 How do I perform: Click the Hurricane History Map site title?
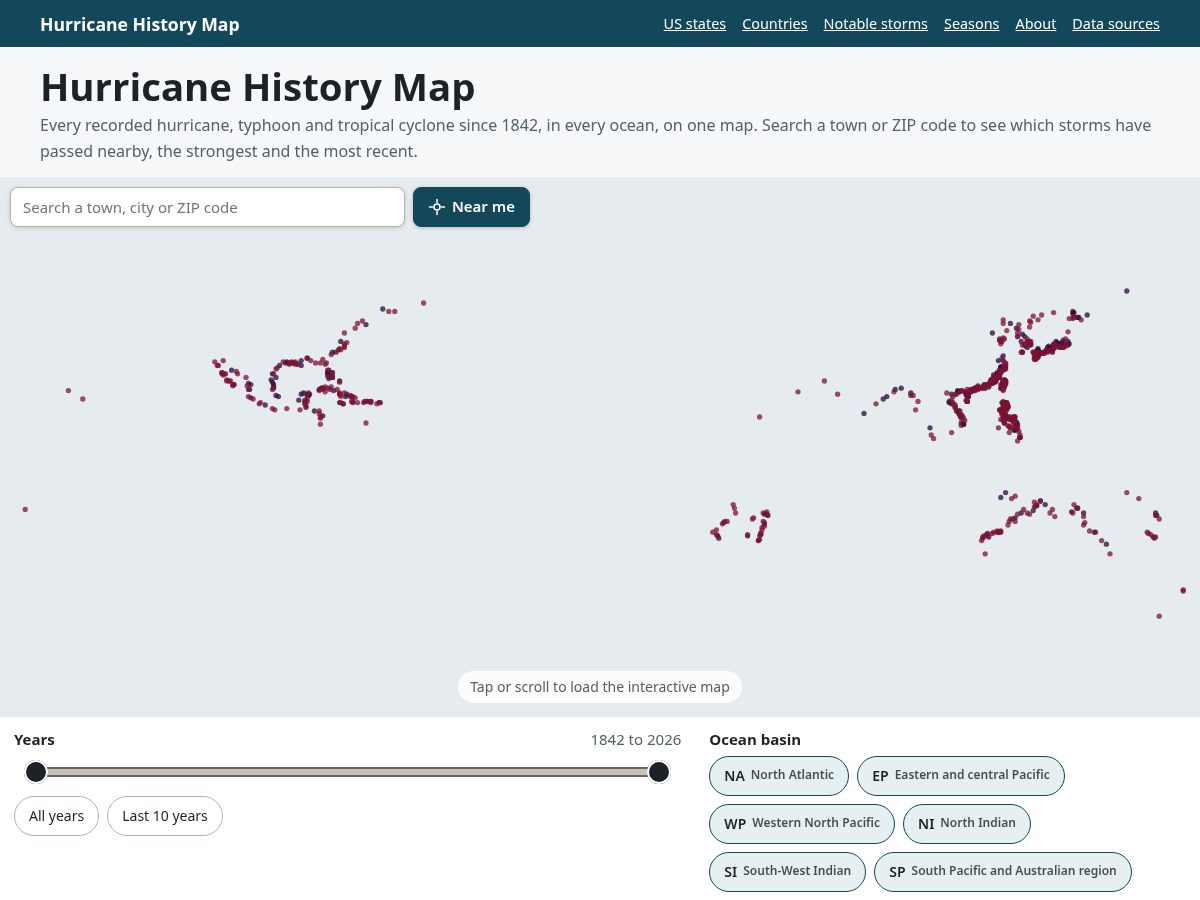point(140,24)
